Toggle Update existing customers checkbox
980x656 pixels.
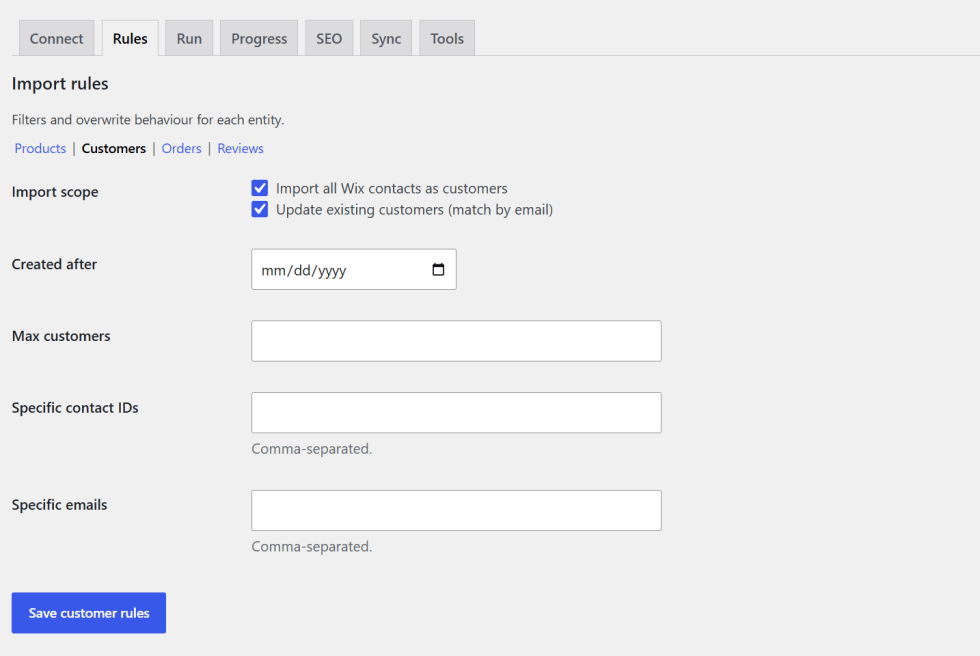[x=260, y=209]
